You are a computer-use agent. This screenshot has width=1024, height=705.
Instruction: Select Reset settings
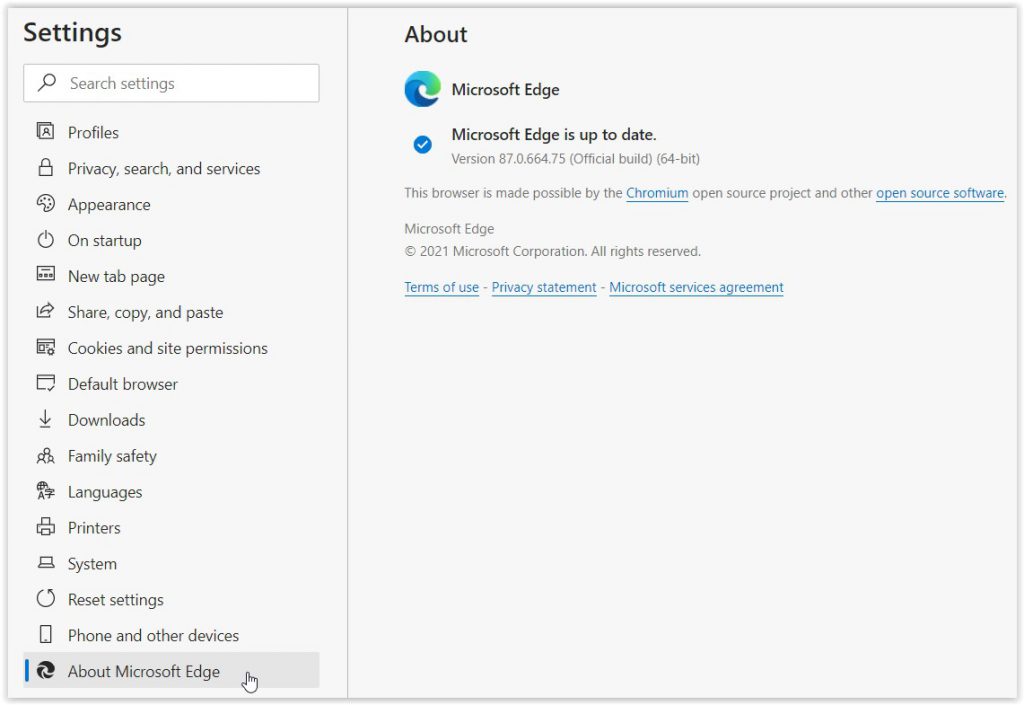tap(171, 599)
